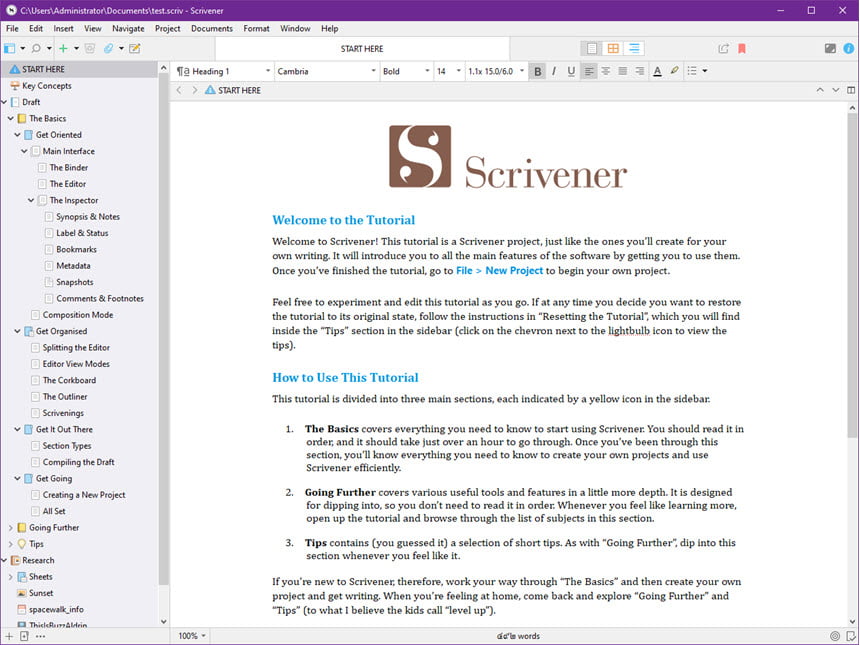
Task: Open the Inspector with blue info icon
Action: tap(848, 49)
